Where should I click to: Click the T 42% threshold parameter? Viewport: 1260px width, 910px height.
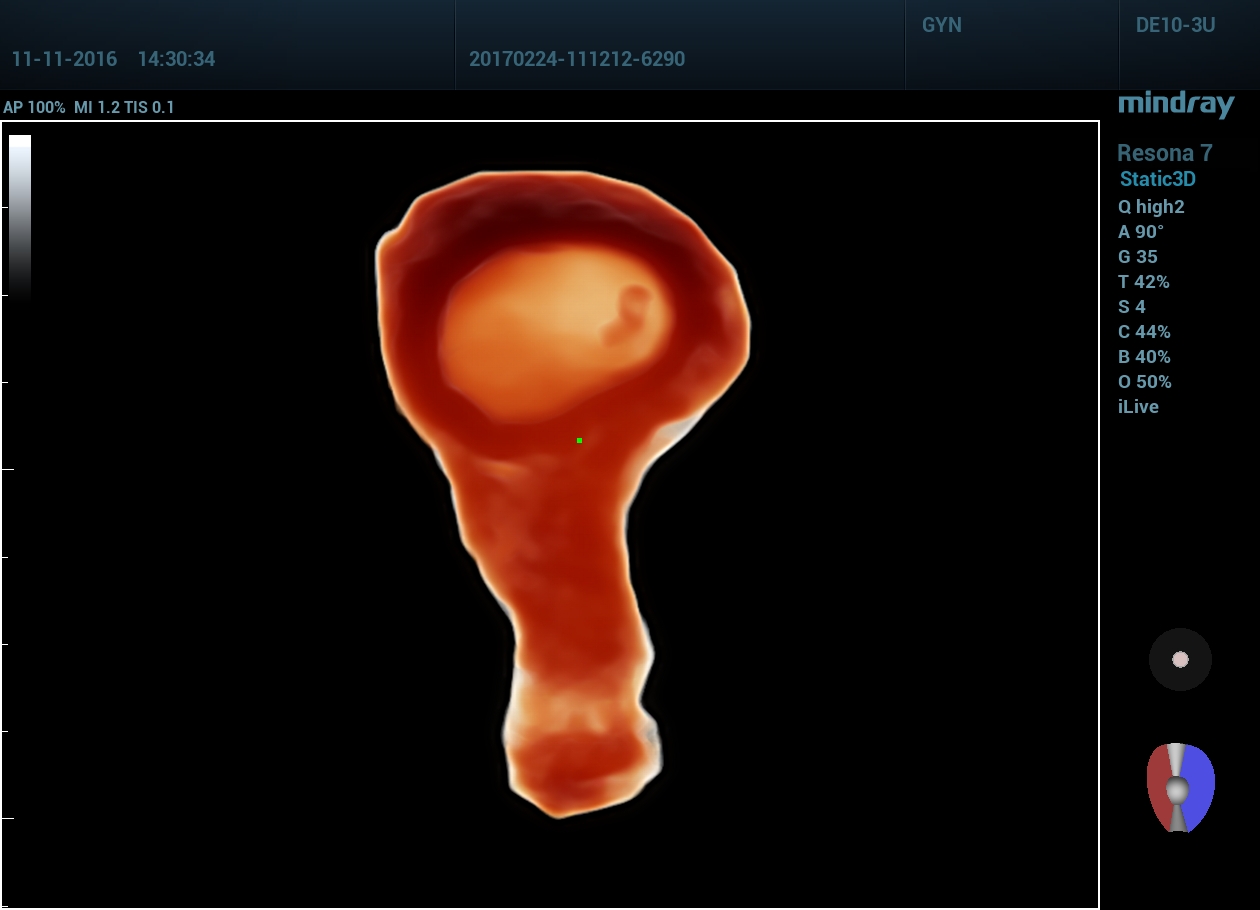pyautogui.click(x=1144, y=282)
